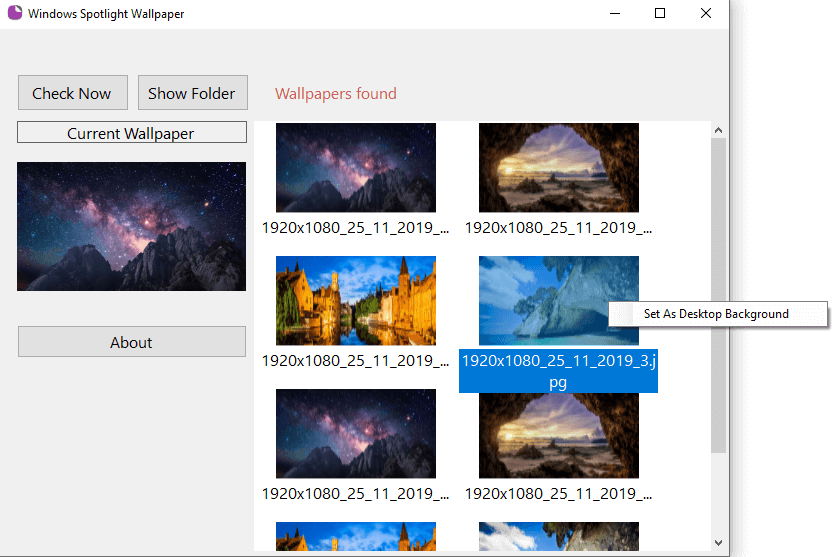This screenshot has height=557, width=836.
Task: Open the About button
Action: coord(132,342)
